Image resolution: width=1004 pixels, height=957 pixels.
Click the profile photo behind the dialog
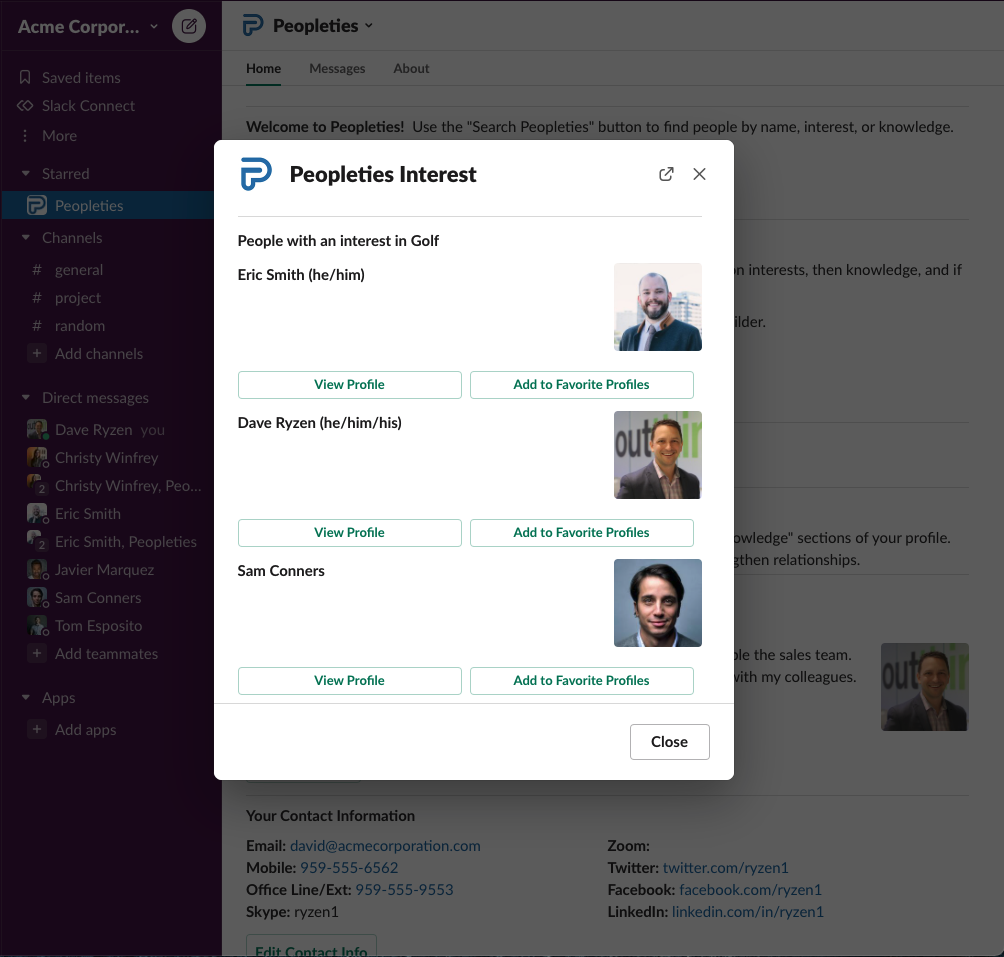coord(925,687)
